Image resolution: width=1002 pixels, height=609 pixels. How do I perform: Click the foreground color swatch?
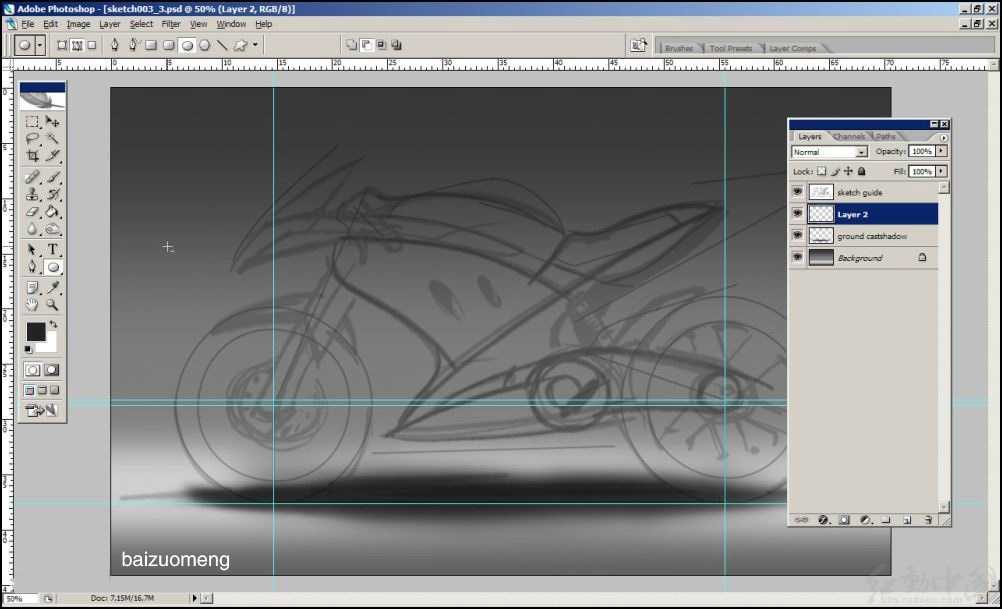[x=36, y=332]
